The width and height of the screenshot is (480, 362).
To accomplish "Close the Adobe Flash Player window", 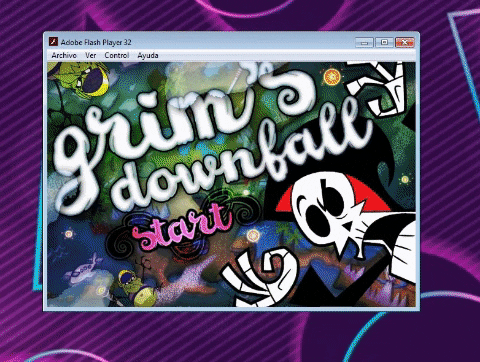I will tap(405, 42).
